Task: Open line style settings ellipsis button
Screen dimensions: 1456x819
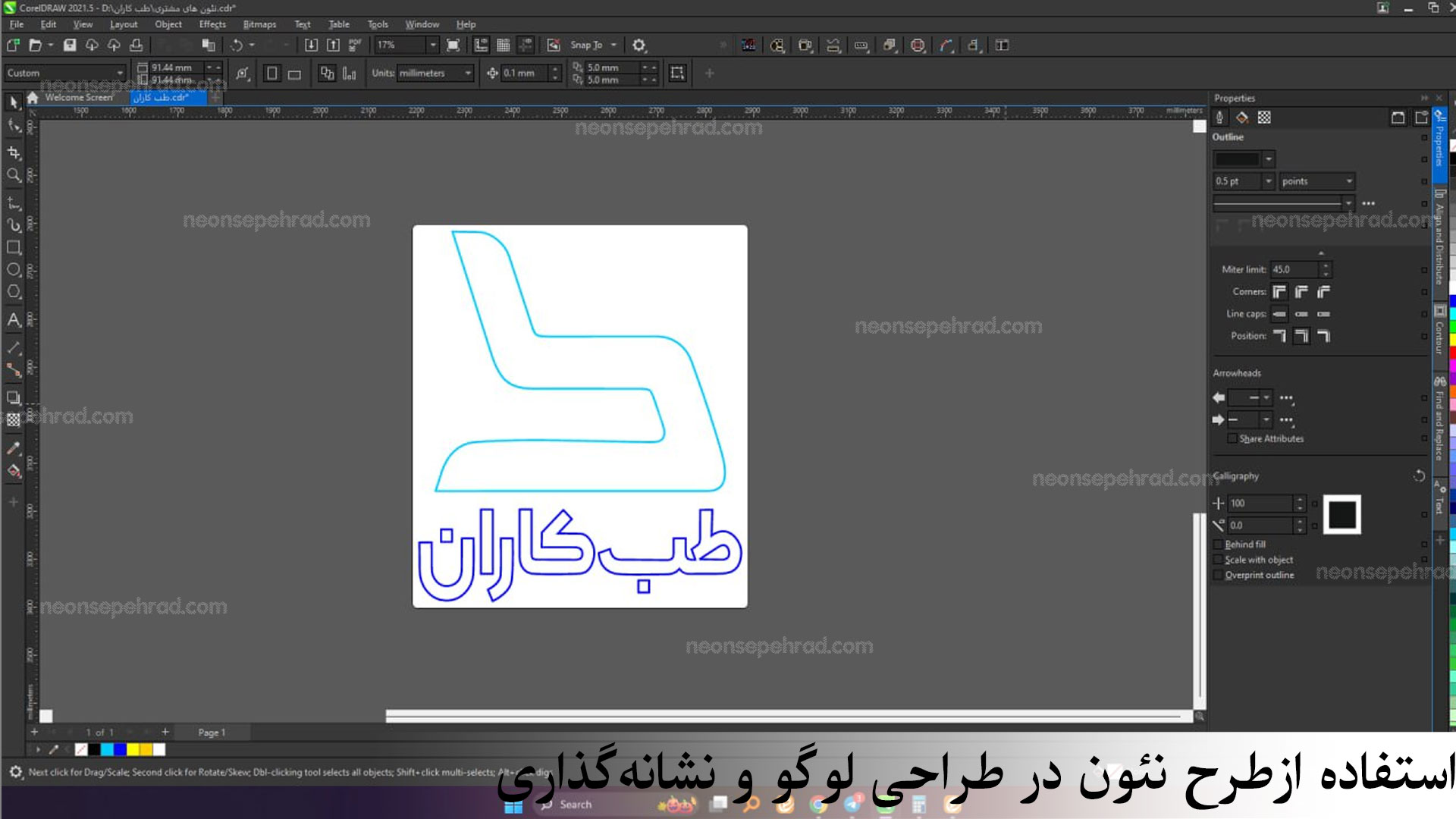Action: click(1369, 203)
